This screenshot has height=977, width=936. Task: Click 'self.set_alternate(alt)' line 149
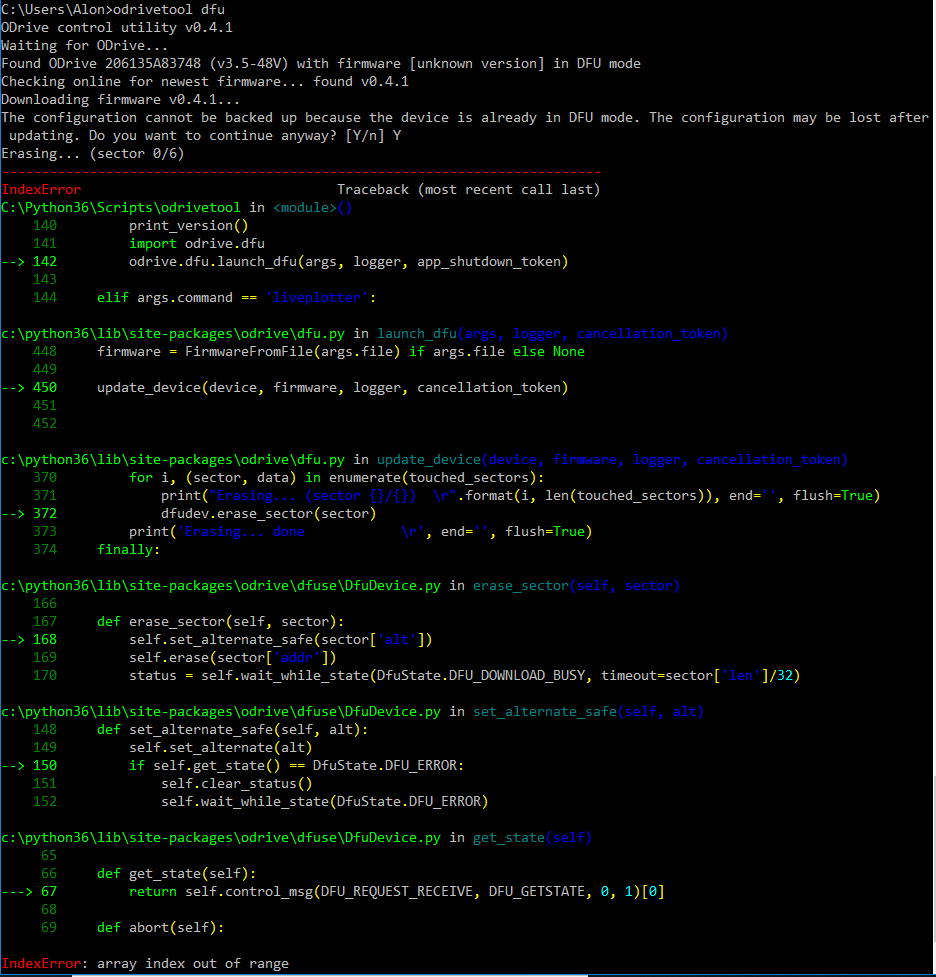(221, 748)
